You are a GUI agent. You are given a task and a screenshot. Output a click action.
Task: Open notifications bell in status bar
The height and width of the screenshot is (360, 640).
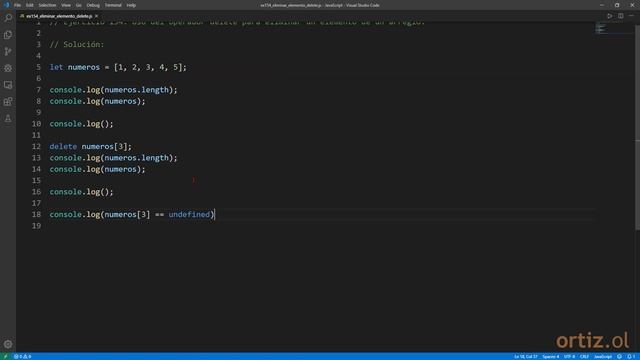[x=630, y=357]
